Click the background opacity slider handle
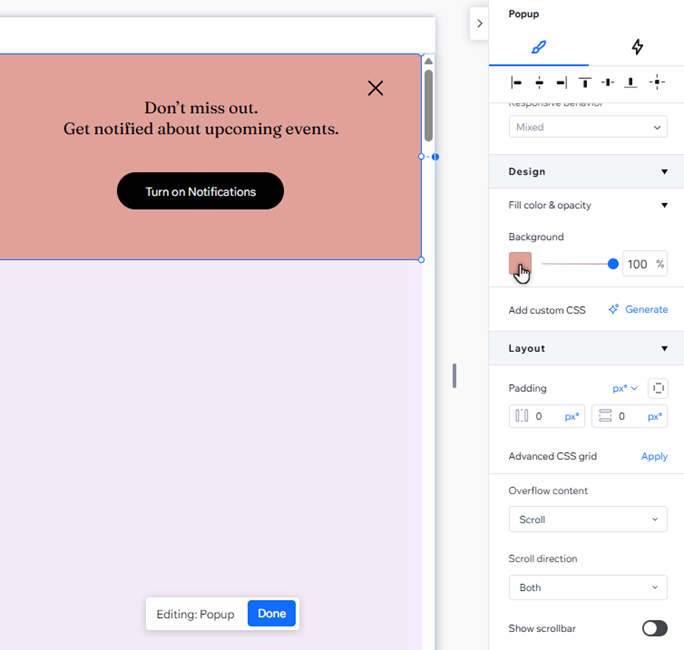This screenshot has height=650, width=684. pyautogui.click(x=613, y=264)
